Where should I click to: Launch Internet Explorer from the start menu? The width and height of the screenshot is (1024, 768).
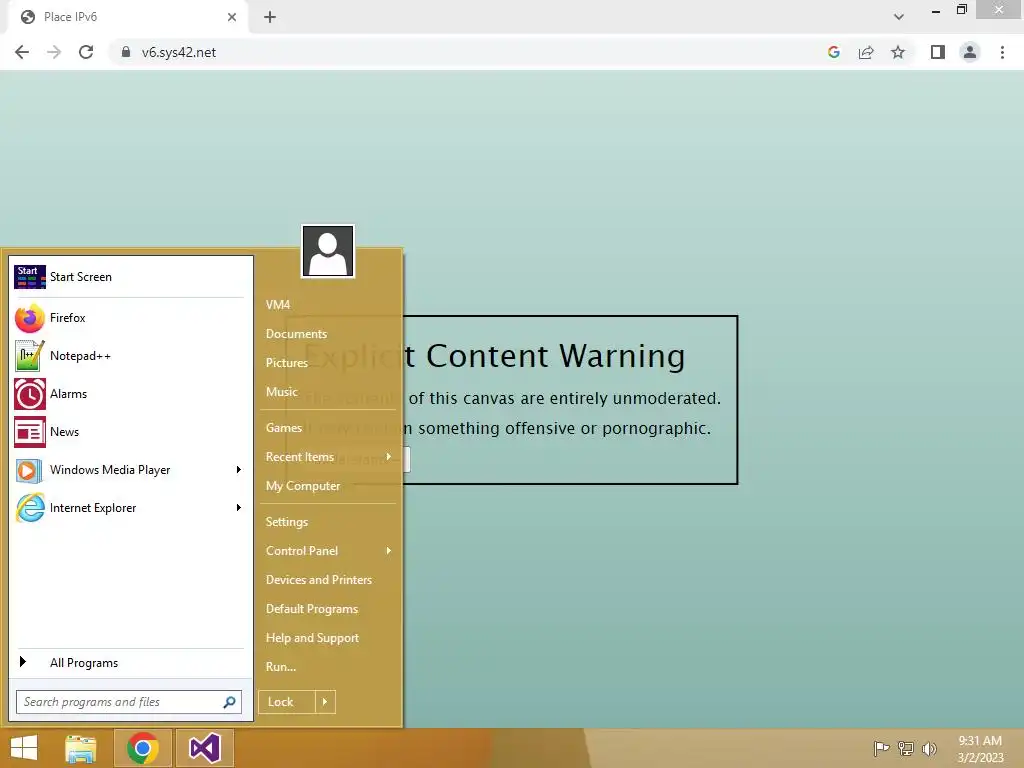pyautogui.click(x=93, y=507)
